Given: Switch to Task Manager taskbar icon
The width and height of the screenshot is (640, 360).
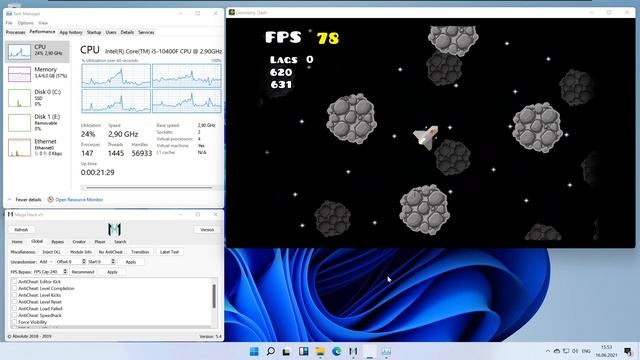Looking at the screenshot, I should click(386, 351).
